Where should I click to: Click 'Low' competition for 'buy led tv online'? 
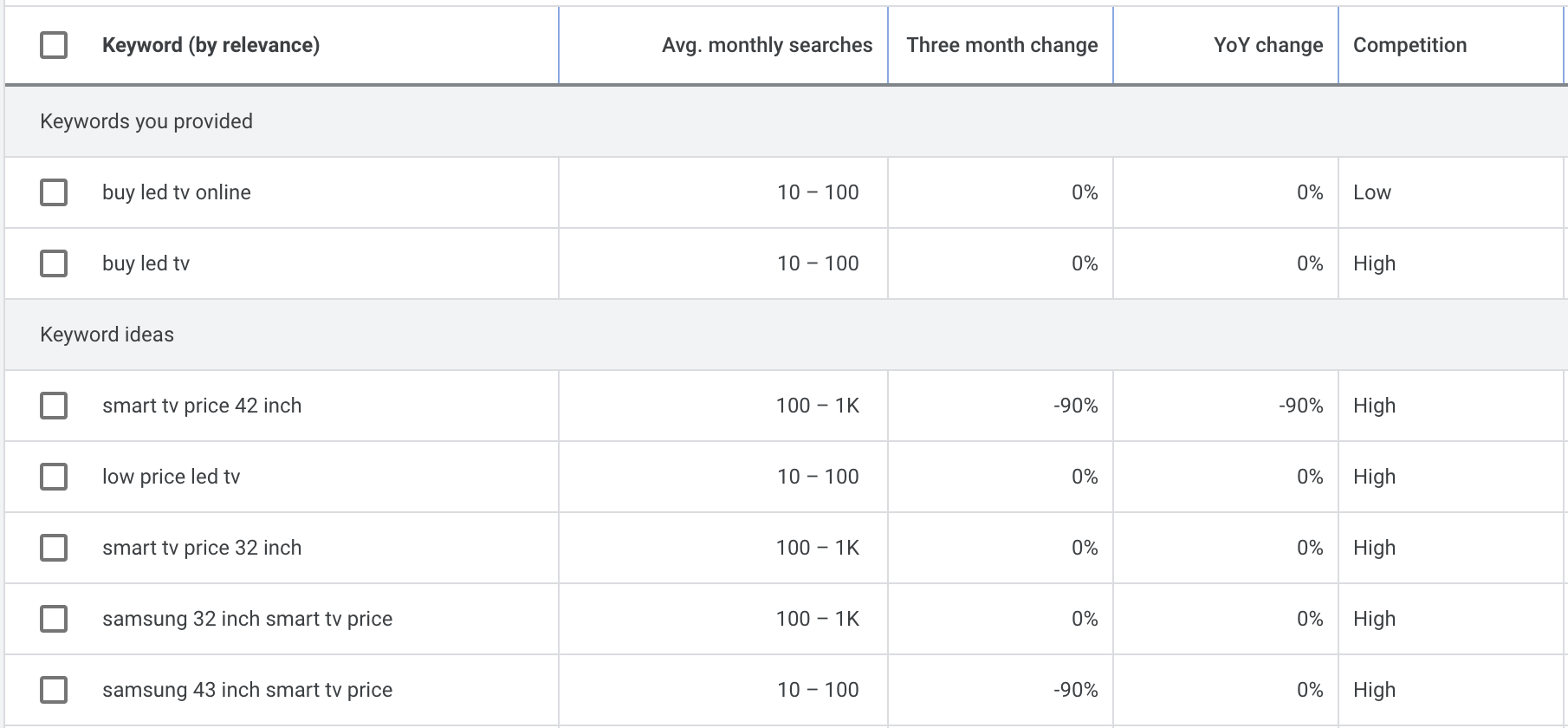(1372, 192)
